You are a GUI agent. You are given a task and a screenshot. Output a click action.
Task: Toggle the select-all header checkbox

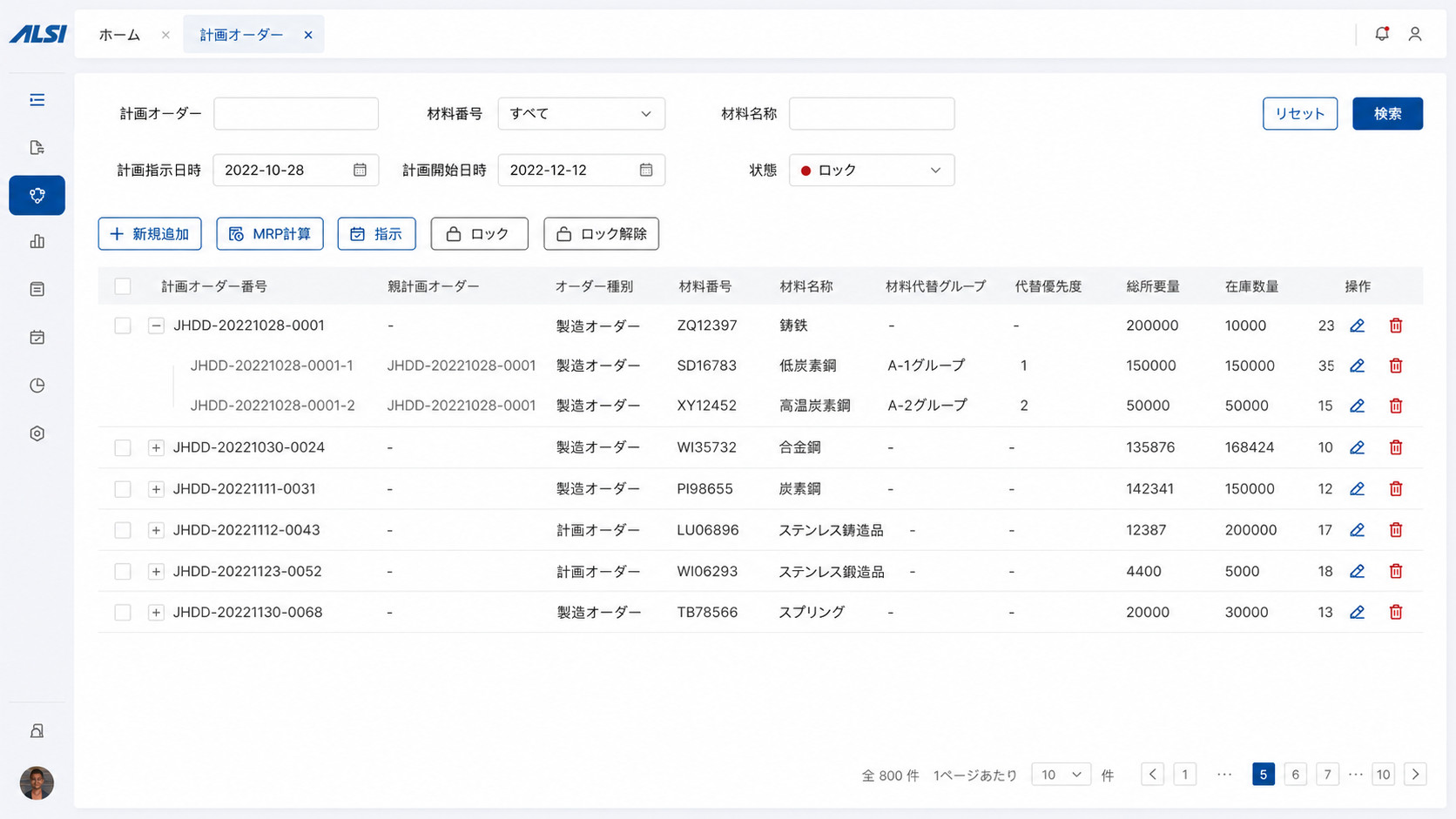[123, 286]
